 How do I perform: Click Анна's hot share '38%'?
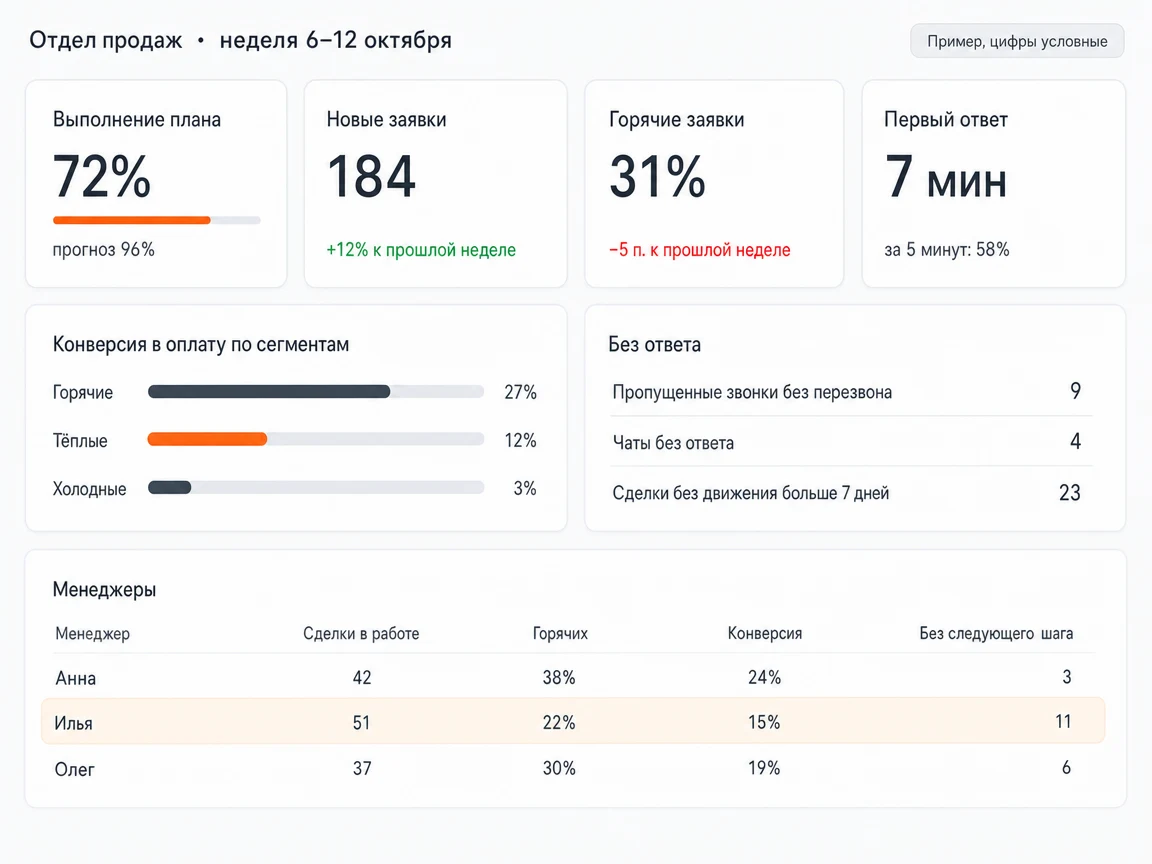coord(559,677)
